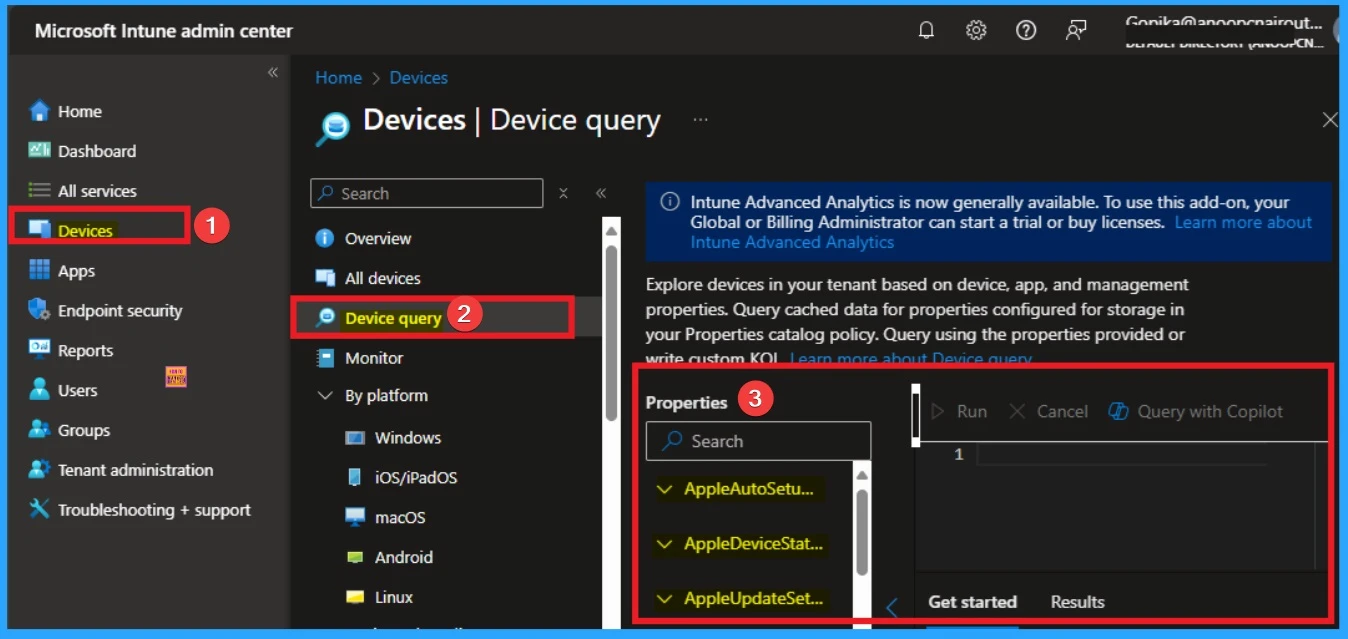The image size is (1348, 639).
Task: Select the macOS platform
Action: 398,517
